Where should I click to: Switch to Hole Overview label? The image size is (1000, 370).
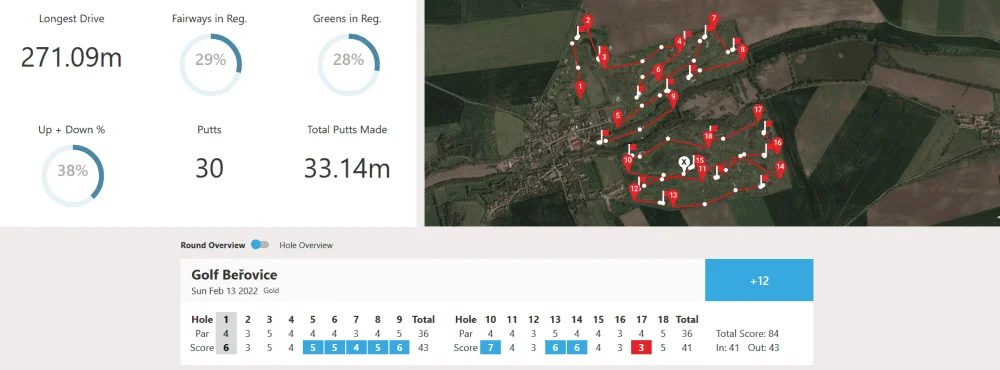pyautogui.click(x=306, y=245)
